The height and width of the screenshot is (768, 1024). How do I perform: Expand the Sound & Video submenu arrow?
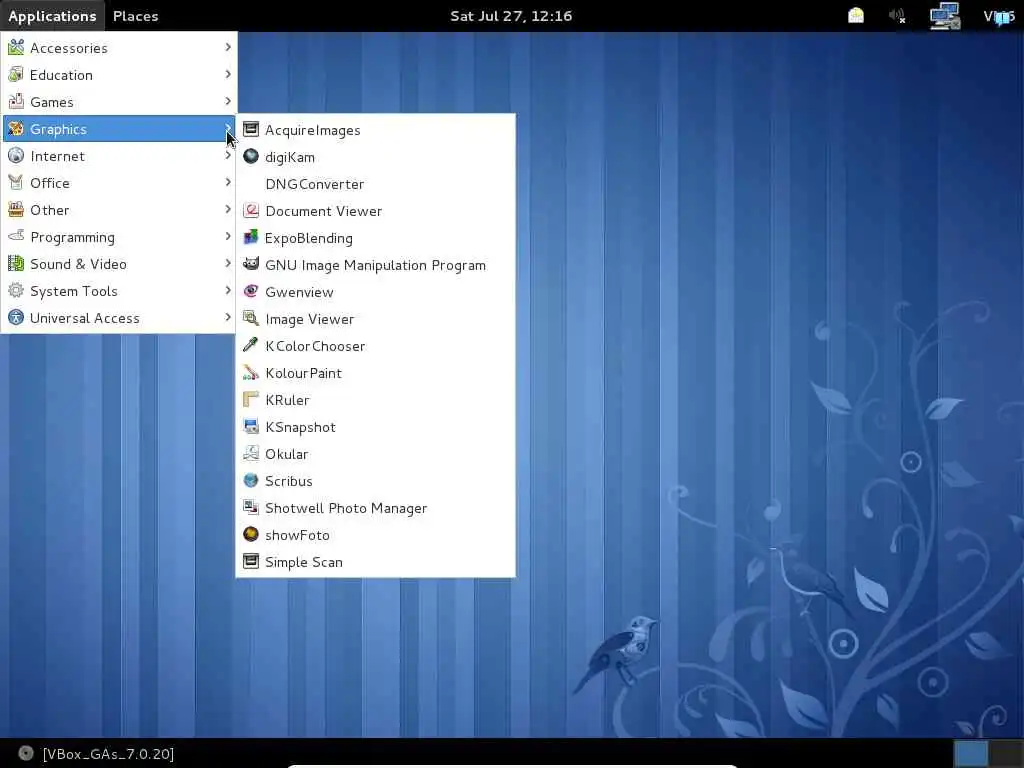228,263
